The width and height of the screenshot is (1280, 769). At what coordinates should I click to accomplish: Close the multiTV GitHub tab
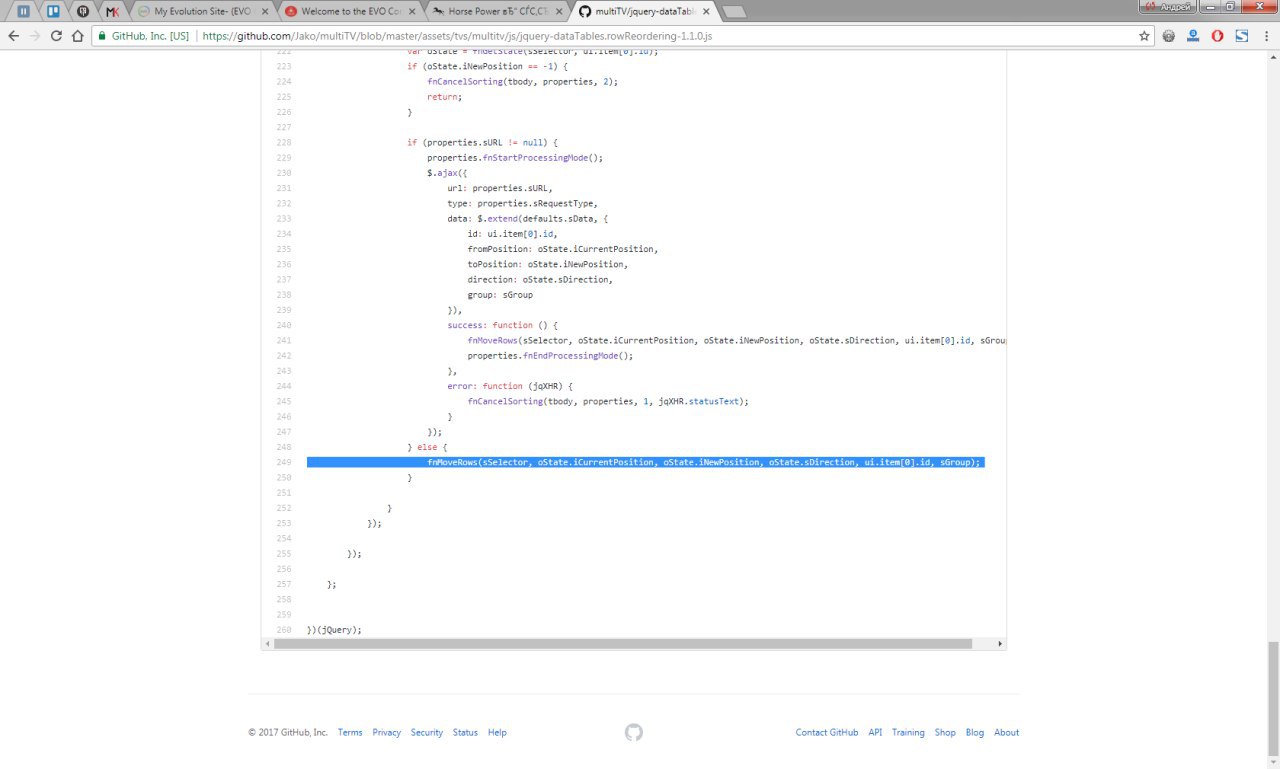pyautogui.click(x=704, y=11)
